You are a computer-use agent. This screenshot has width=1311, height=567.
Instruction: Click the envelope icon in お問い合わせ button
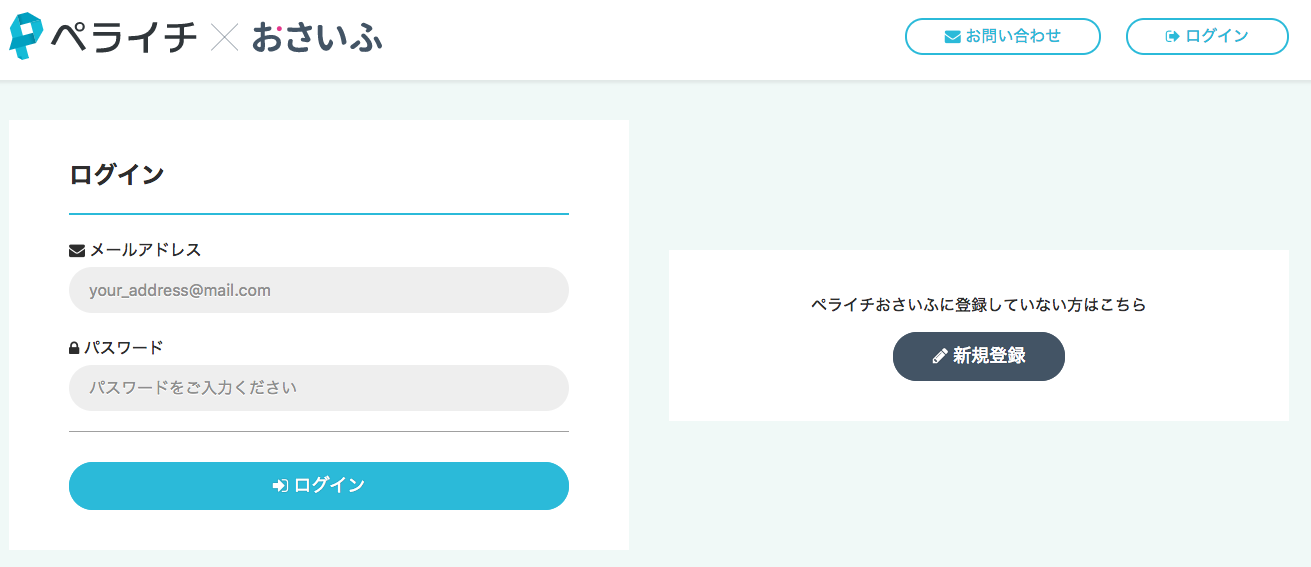(952, 36)
